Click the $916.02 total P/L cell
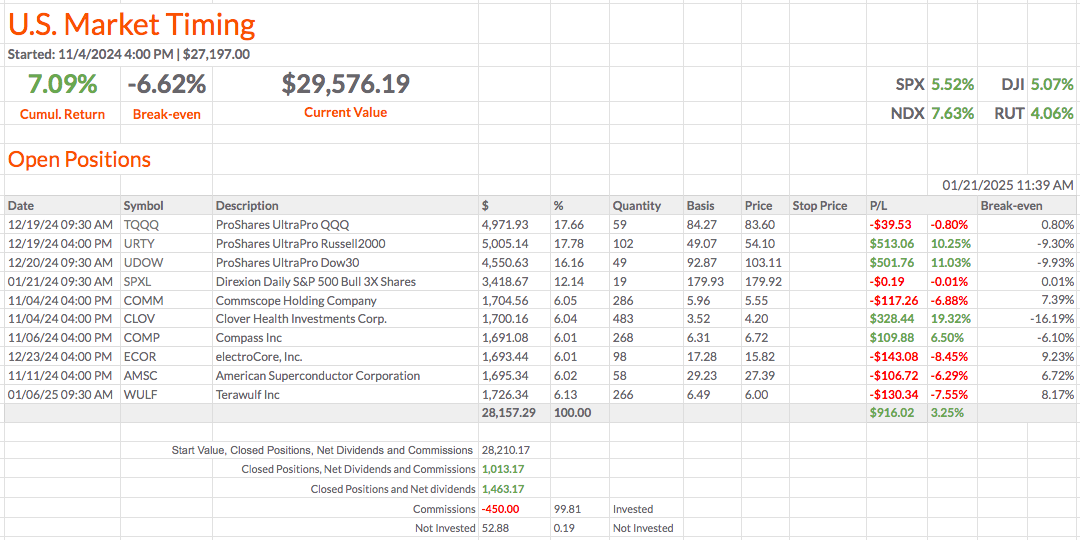This screenshot has width=1080, height=540. tap(892, 413)
